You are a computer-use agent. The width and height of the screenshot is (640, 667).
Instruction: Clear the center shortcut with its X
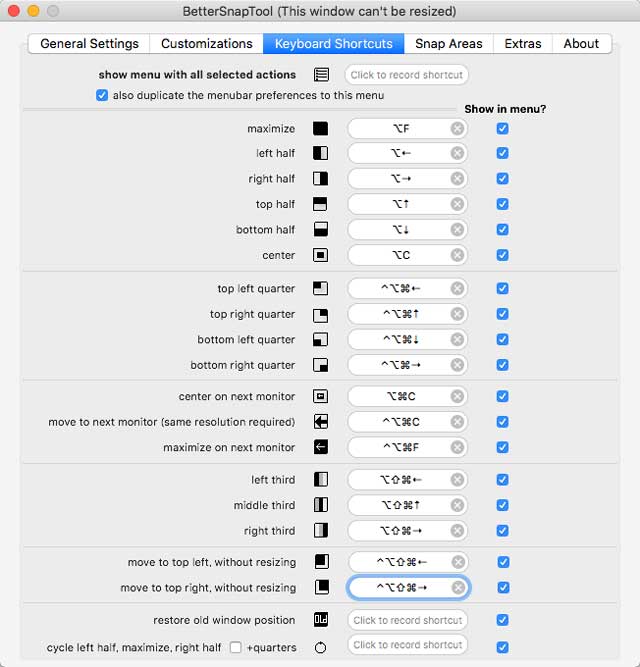457,255
